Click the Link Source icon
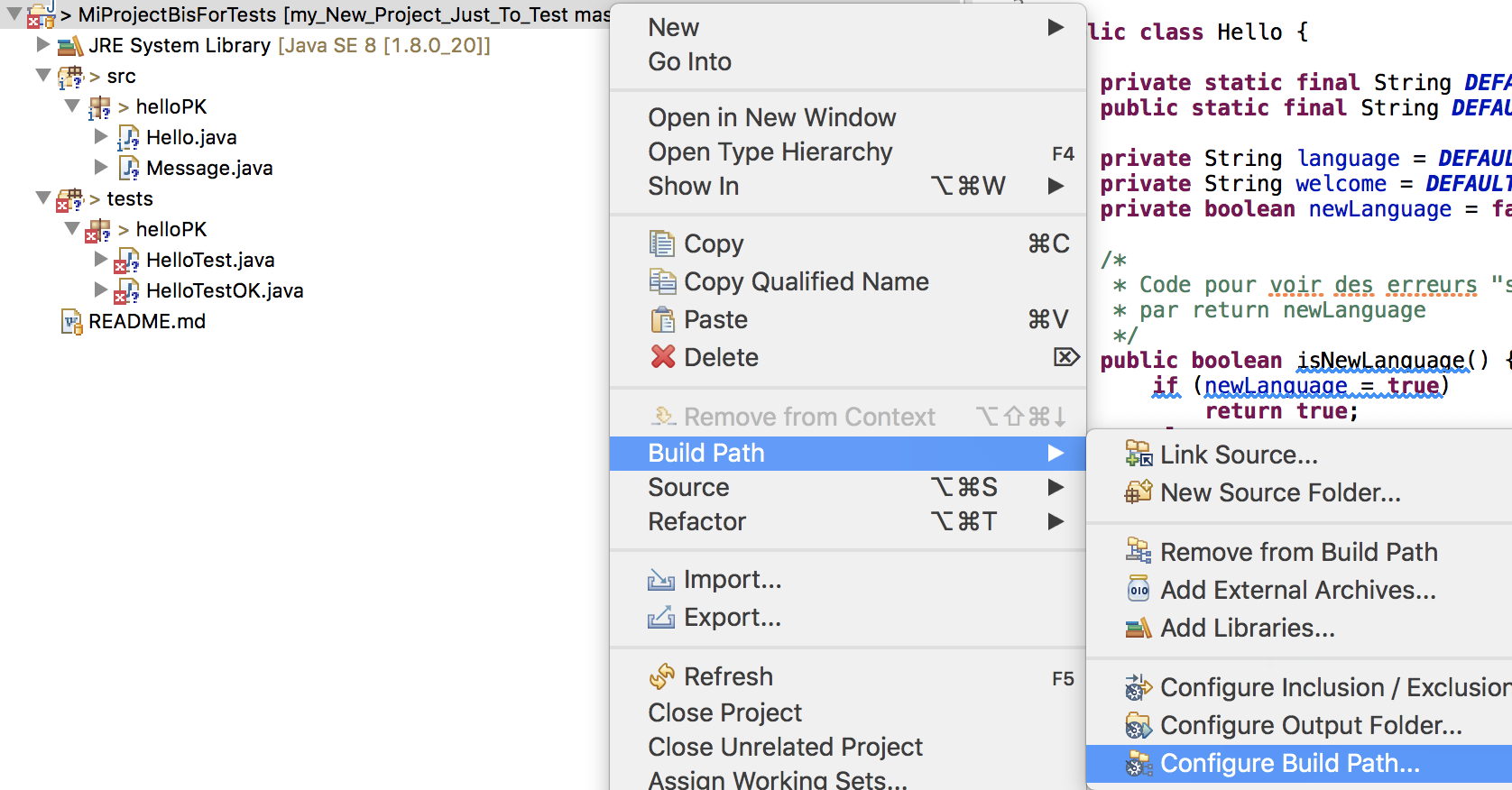1512x790 pixels. pyautogui.click(x=1139, y=455)
